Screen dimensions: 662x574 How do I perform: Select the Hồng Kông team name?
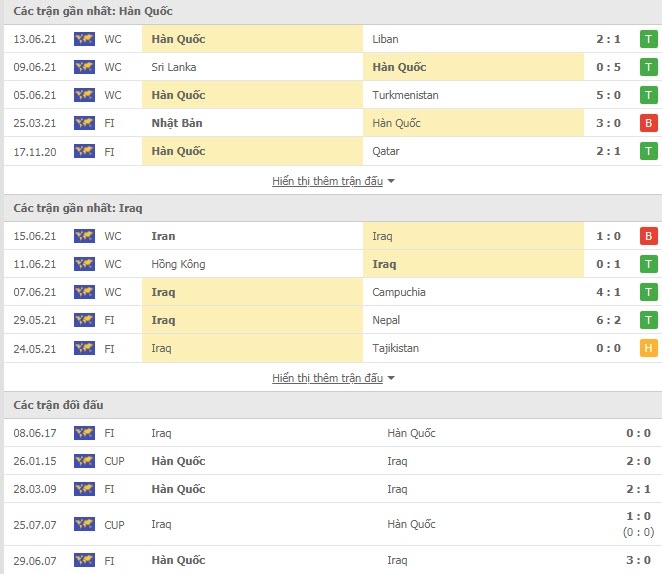point(178,264)
